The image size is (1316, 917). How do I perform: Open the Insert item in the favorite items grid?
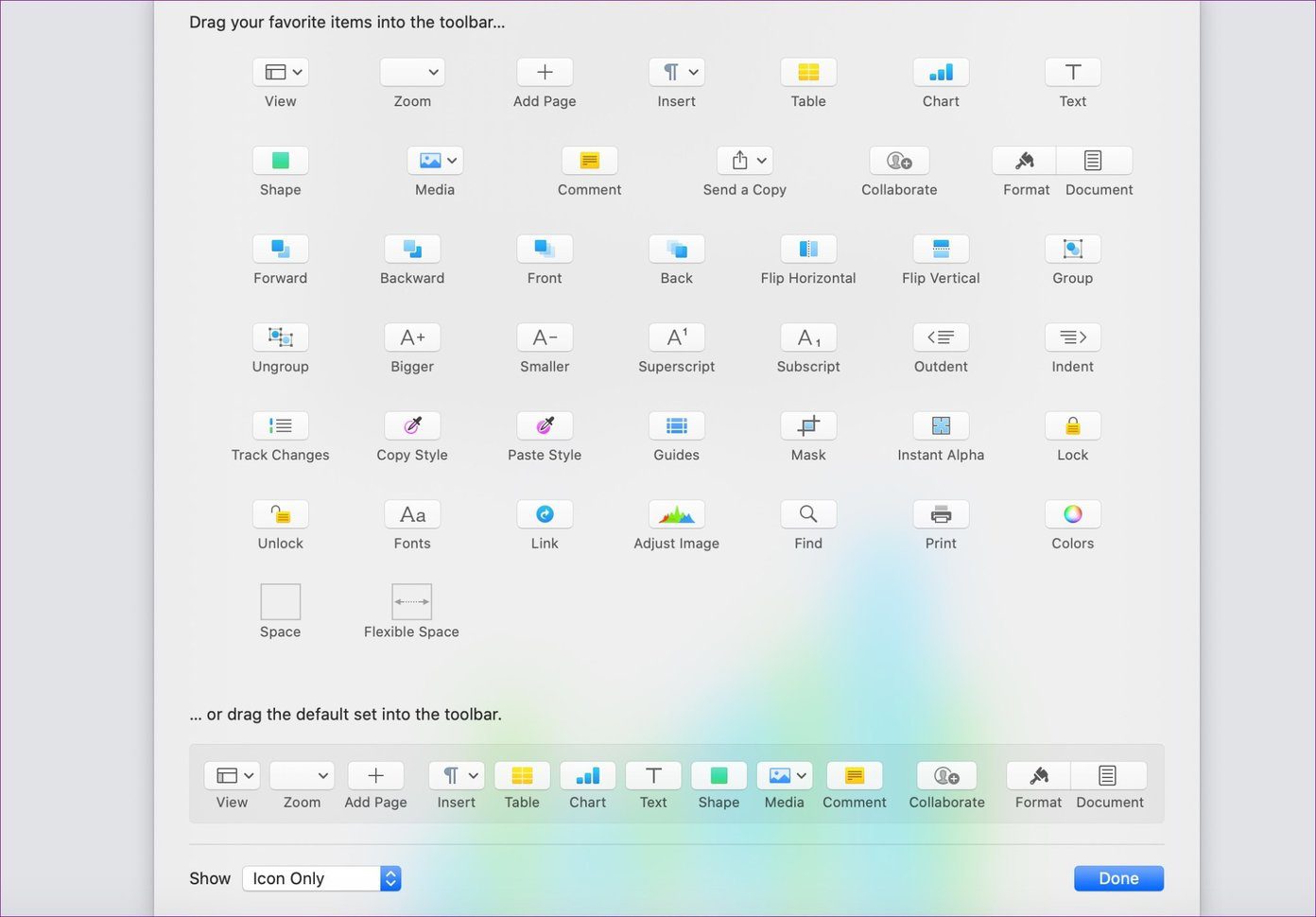(677, 72)
